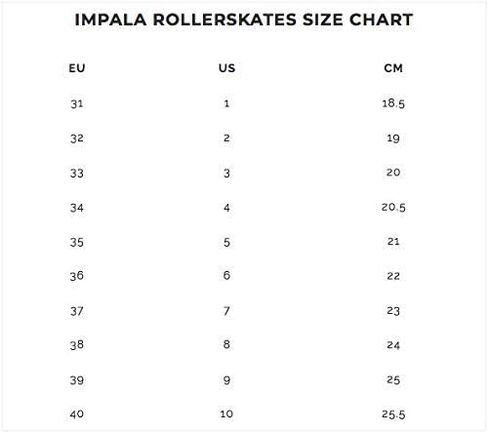The image size is (488, 433).
Task: Click EU size 40
Action: click(x=77, y=414)
